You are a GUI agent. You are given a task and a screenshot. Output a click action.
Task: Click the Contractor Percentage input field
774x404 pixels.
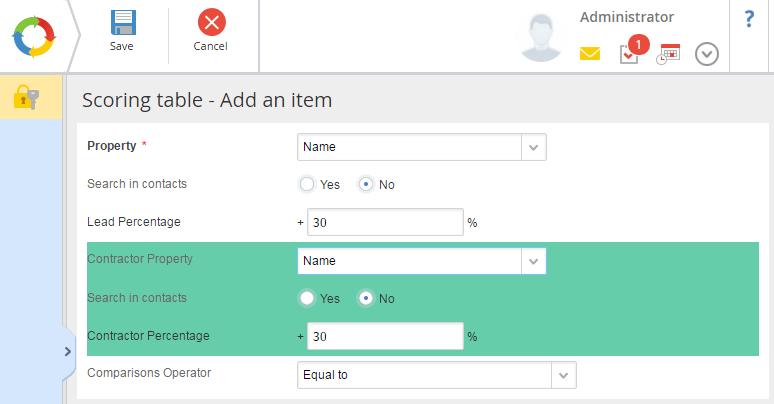(385, 336)
